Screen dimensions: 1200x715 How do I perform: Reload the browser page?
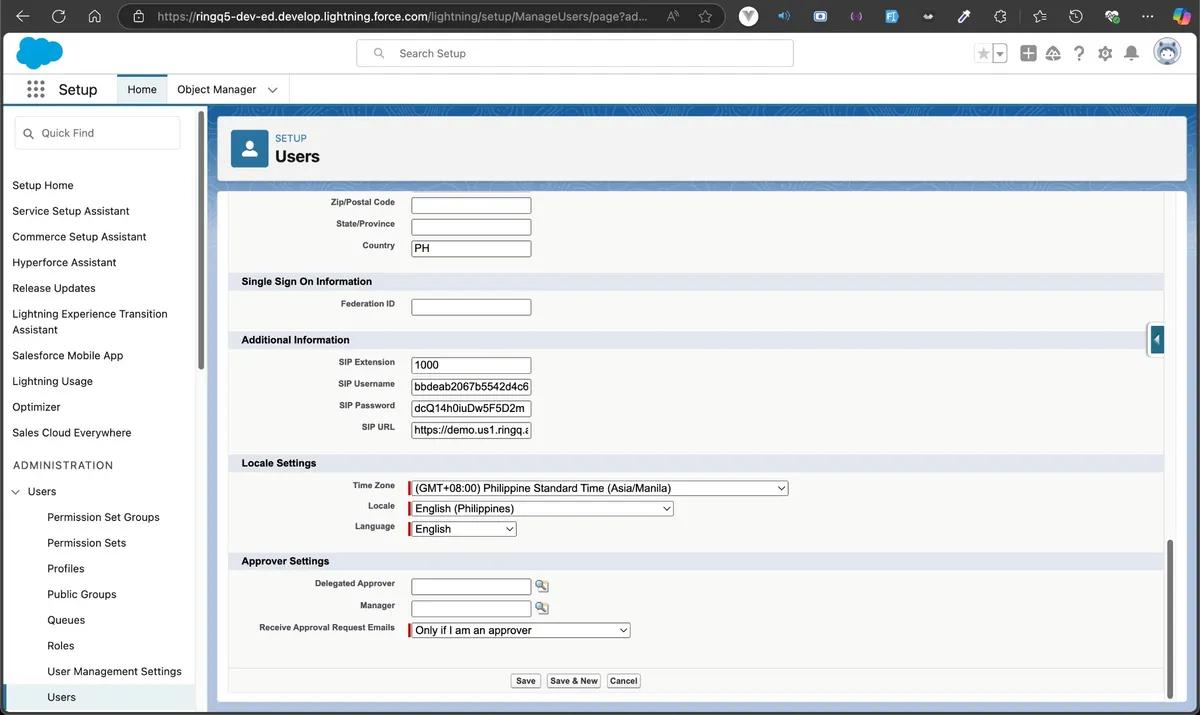59,17
